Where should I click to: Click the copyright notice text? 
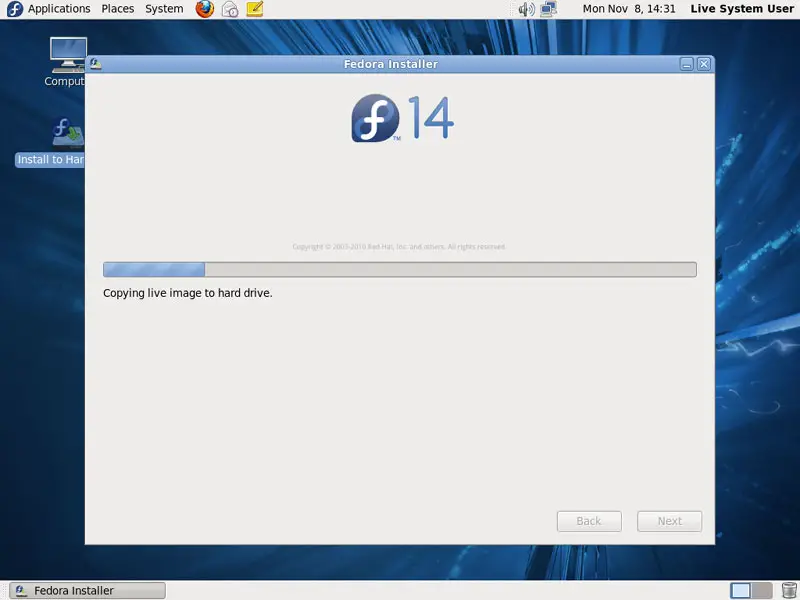(x=399, y=246)
